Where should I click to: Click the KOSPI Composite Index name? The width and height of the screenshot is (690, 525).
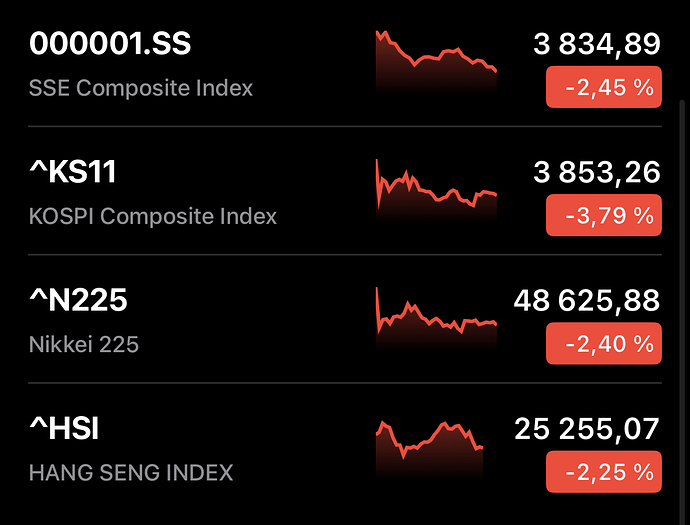coord(153,216)
